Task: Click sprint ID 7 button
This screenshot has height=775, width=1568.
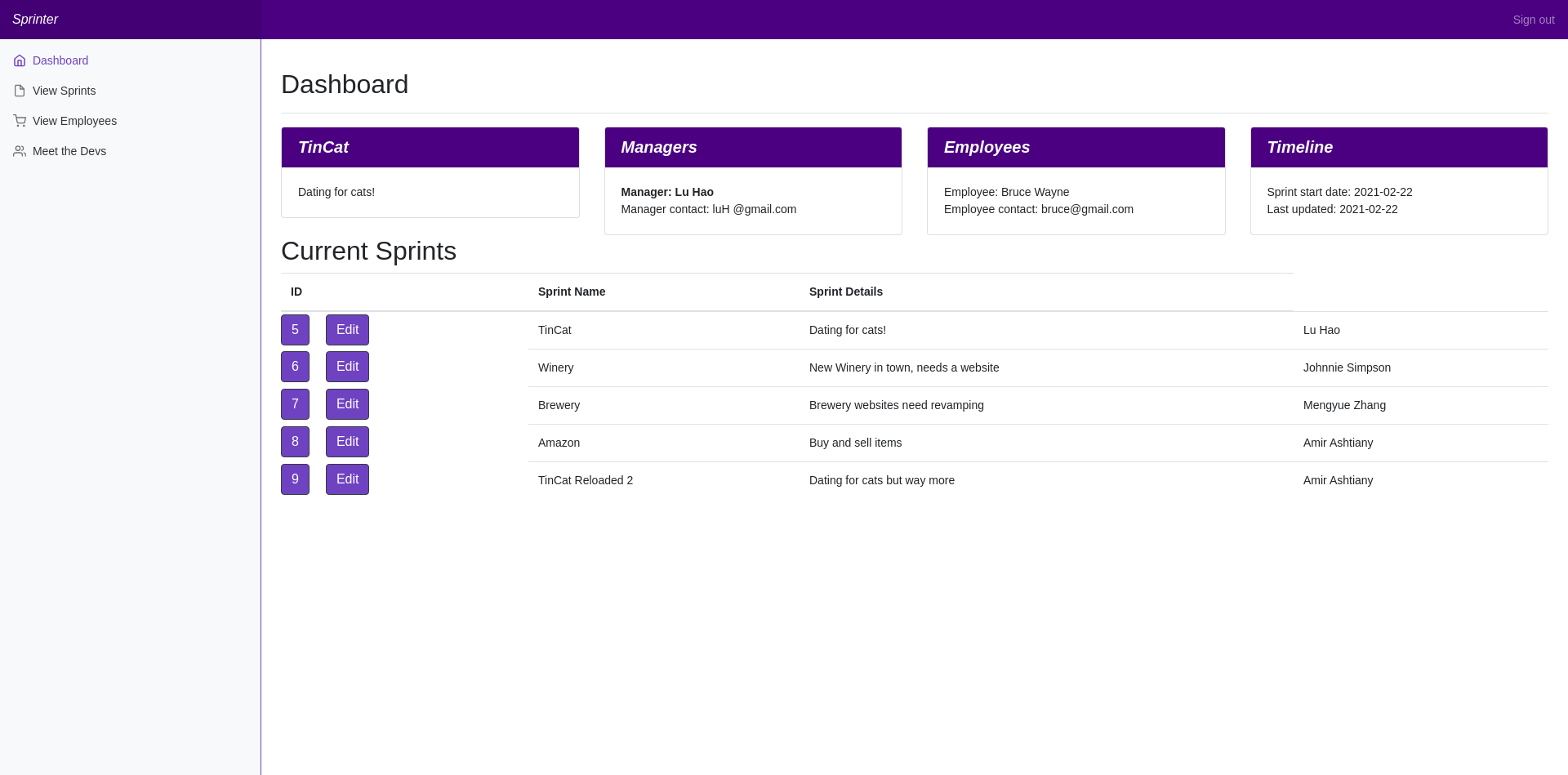Action: tap(295, 404)
